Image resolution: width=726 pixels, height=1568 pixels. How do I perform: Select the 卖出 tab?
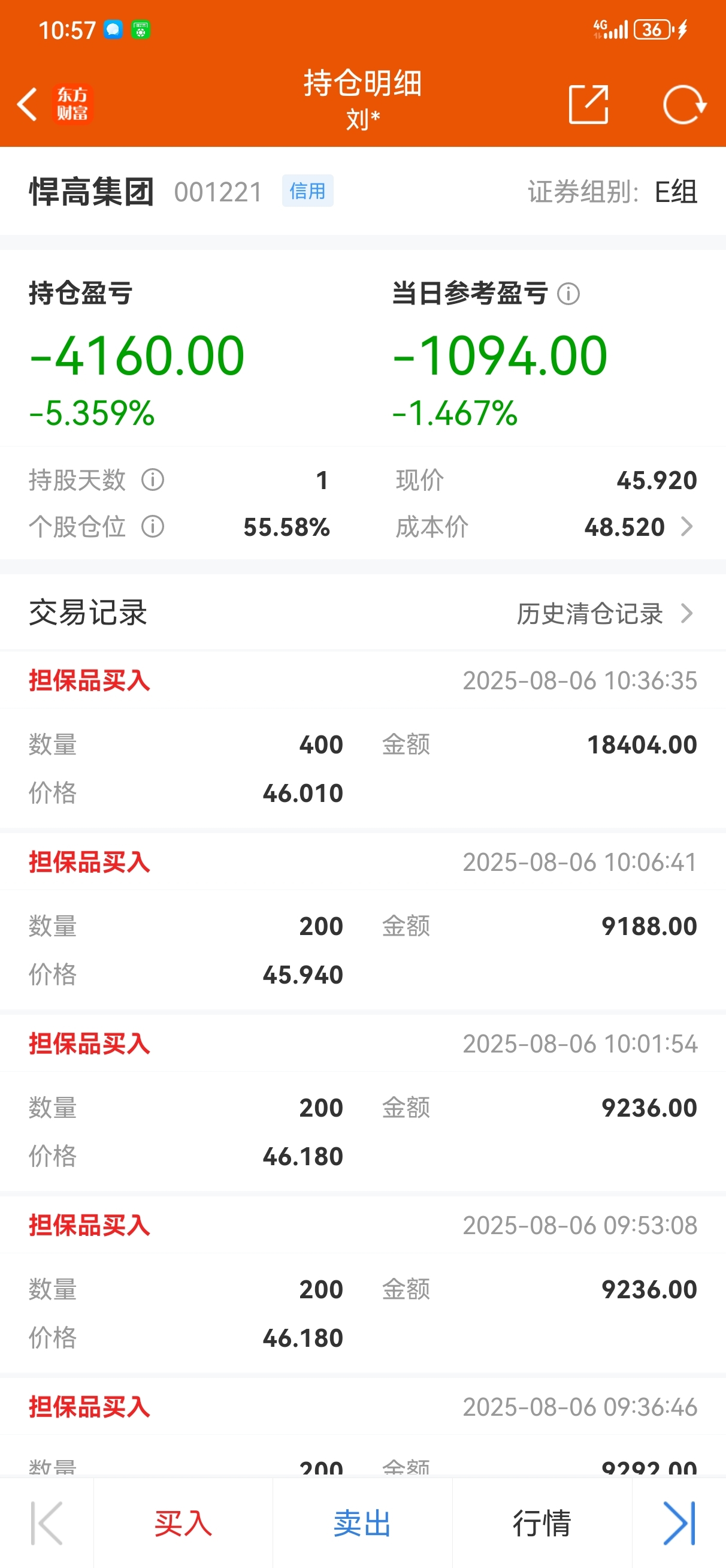(x=362, y=1524)
